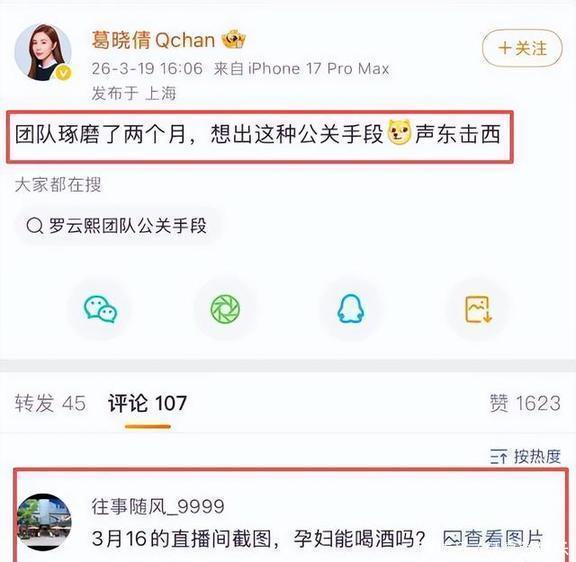Open 查看图片 link in the comment
576x562 pixels.
click(493, 539)
